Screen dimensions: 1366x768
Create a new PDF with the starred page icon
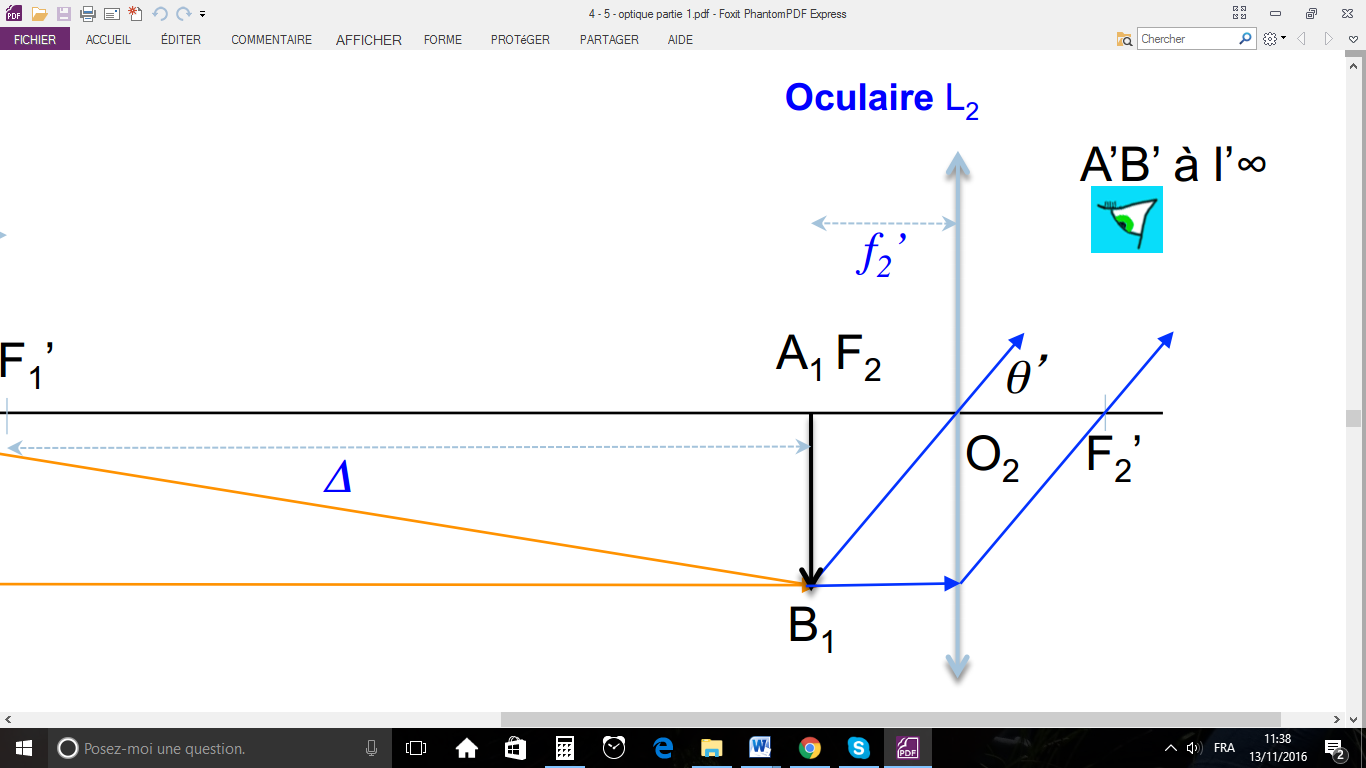pos(135,14)
